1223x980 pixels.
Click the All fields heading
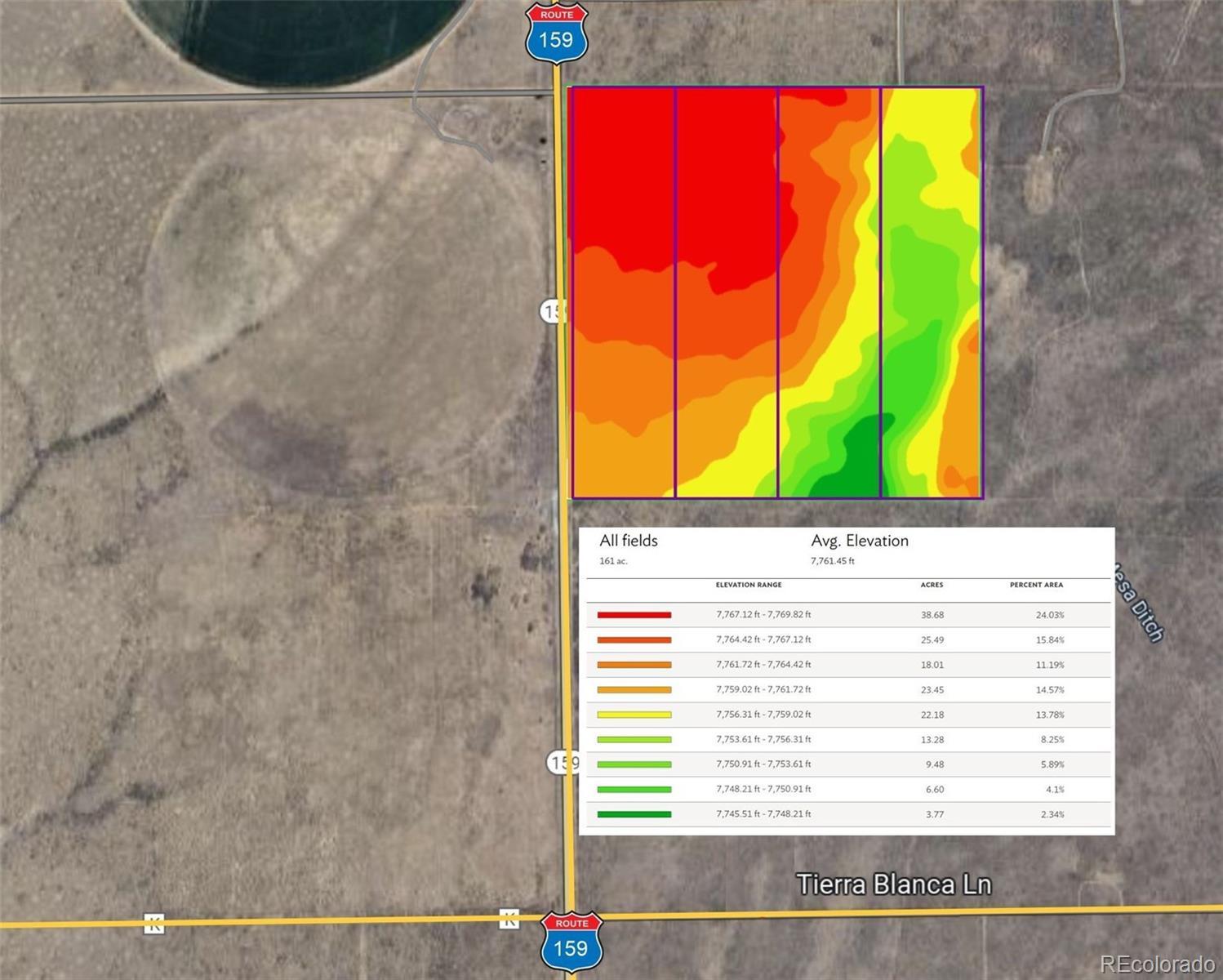pyautogui.click(x=628, y=541)
